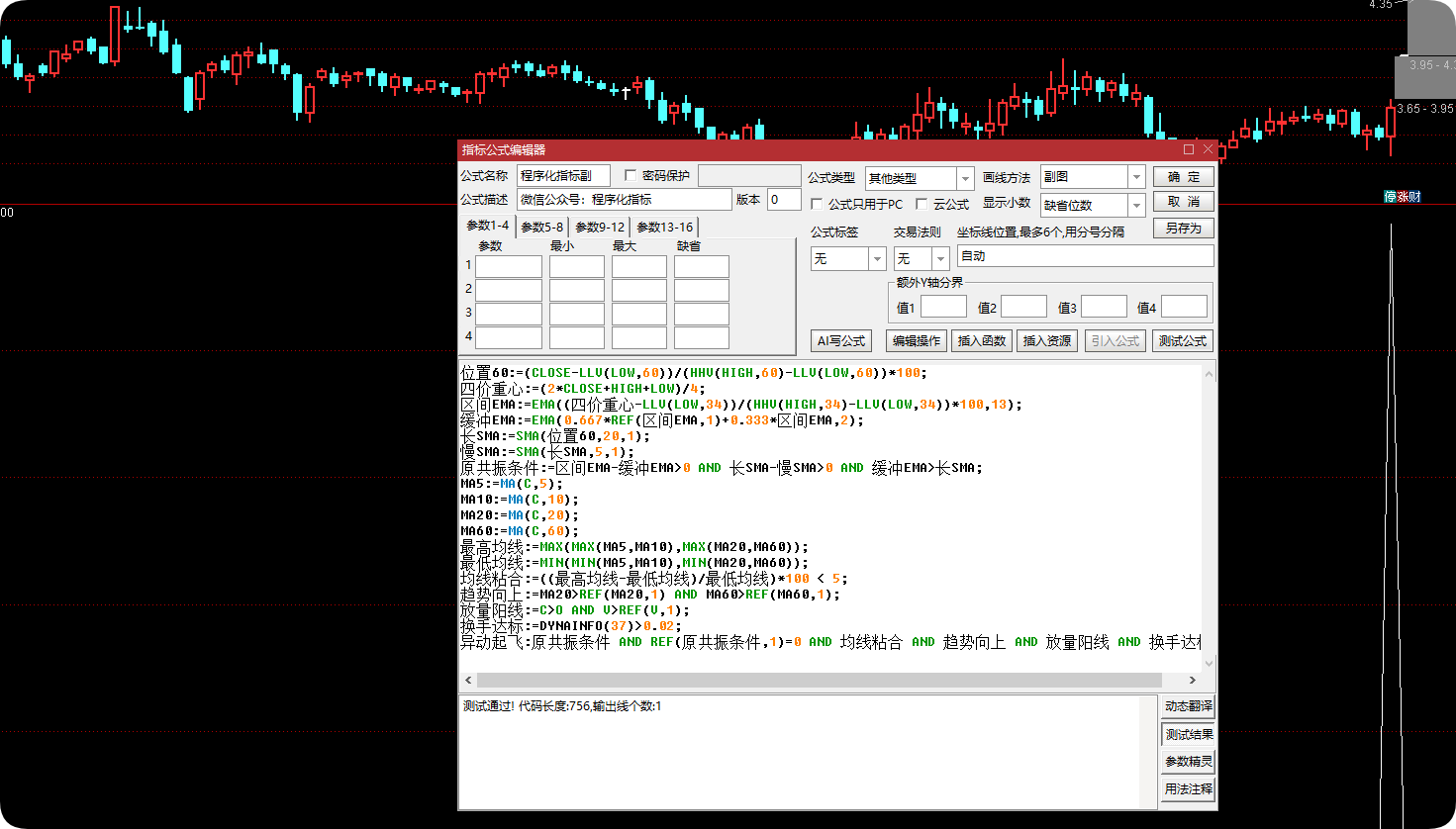Open the 编辑操作 menu button
Image resolution: width=1456 pixels, height=829 pixels.
917,341
